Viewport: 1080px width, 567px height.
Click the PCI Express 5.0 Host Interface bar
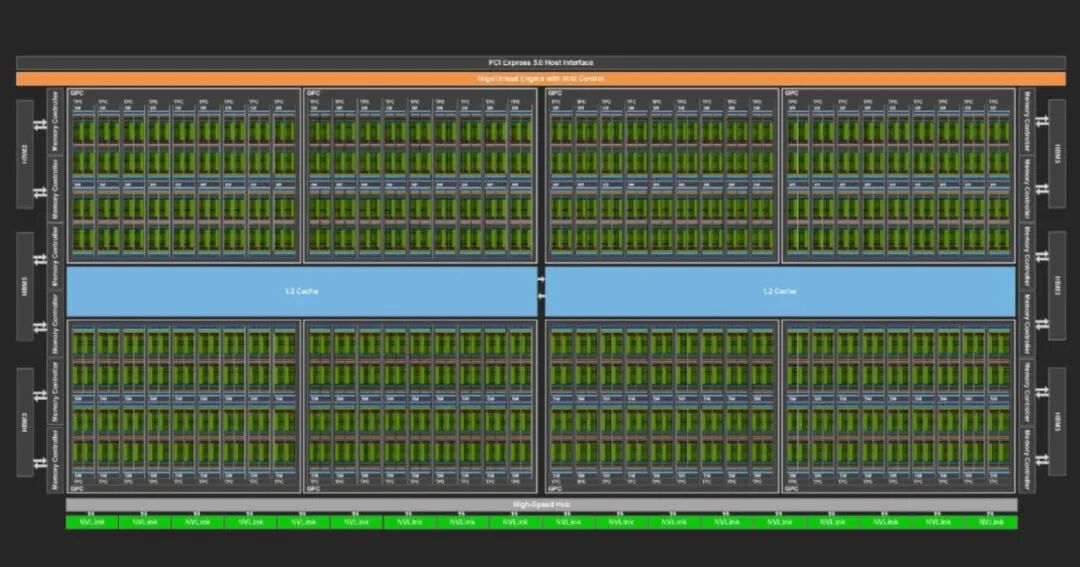click(541, 63)
